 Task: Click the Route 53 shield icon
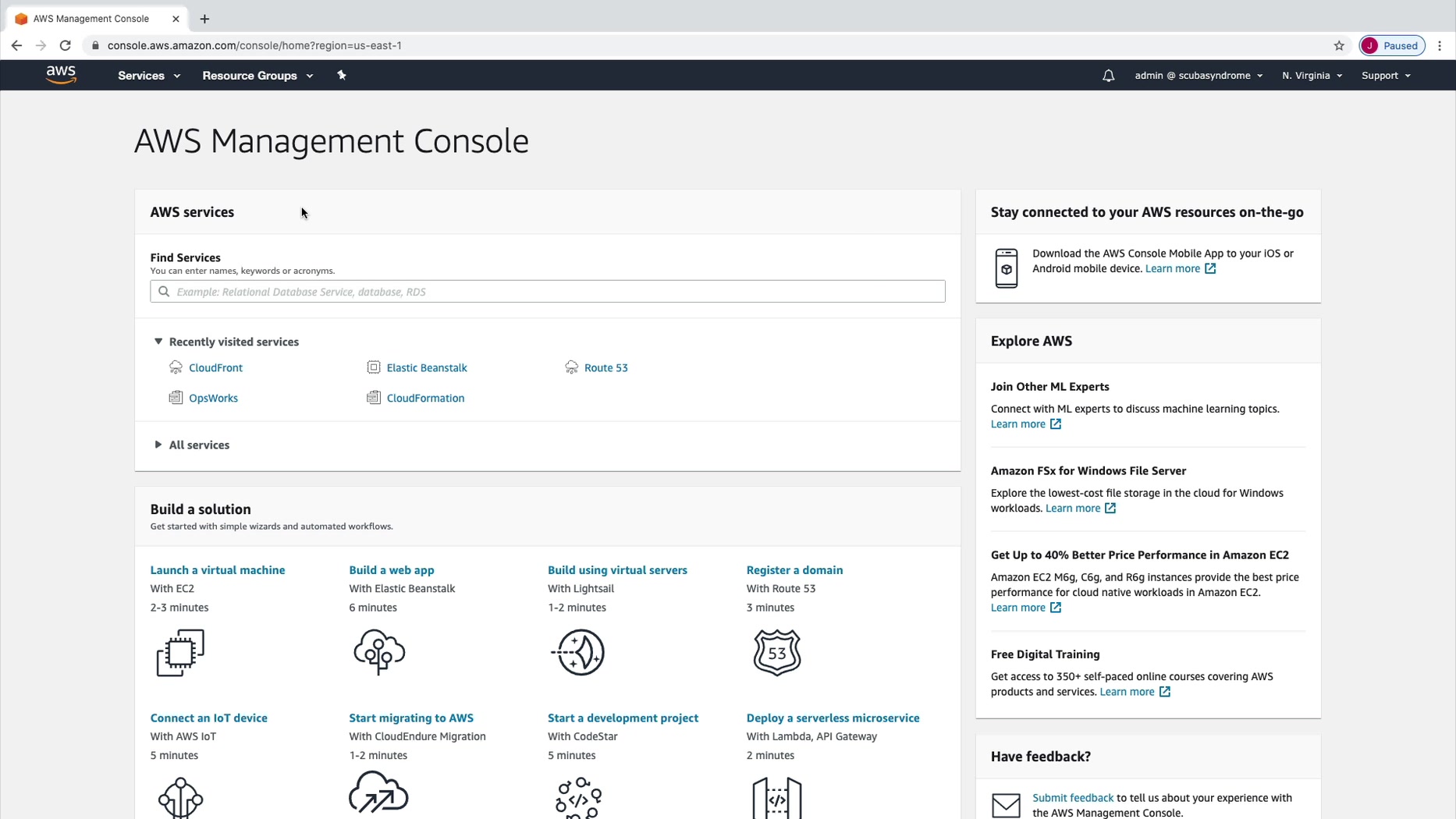pos(777,652)
